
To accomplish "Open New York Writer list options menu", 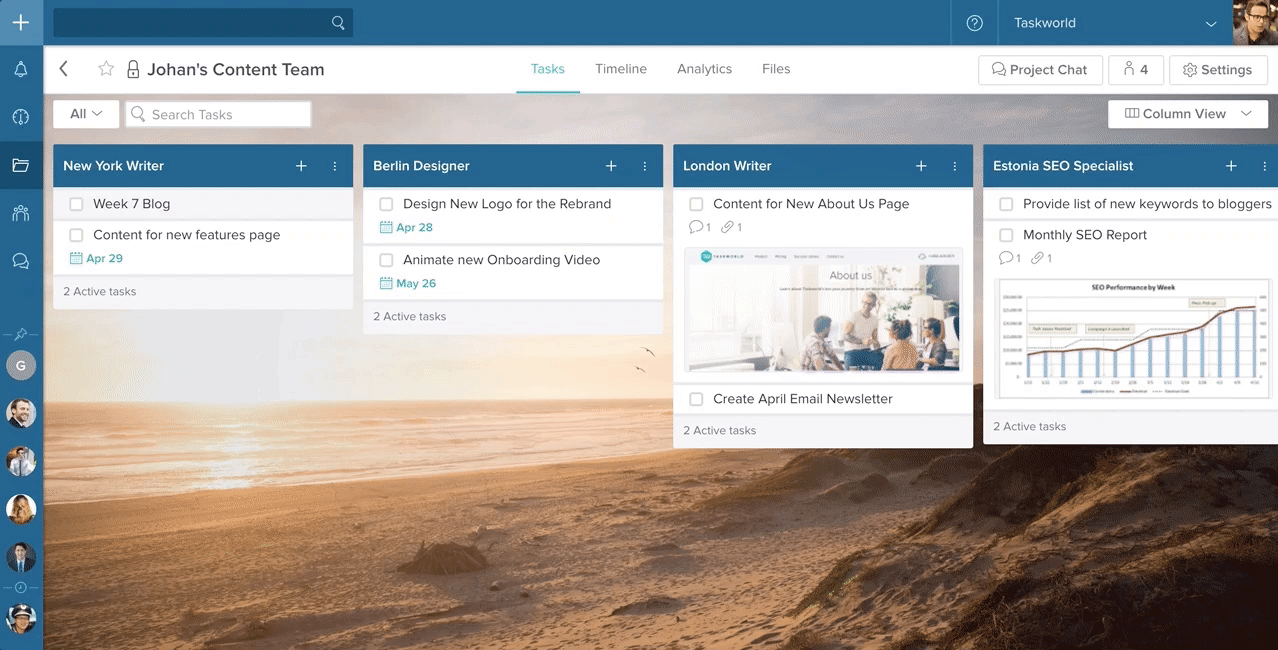I will pos(335,166).
